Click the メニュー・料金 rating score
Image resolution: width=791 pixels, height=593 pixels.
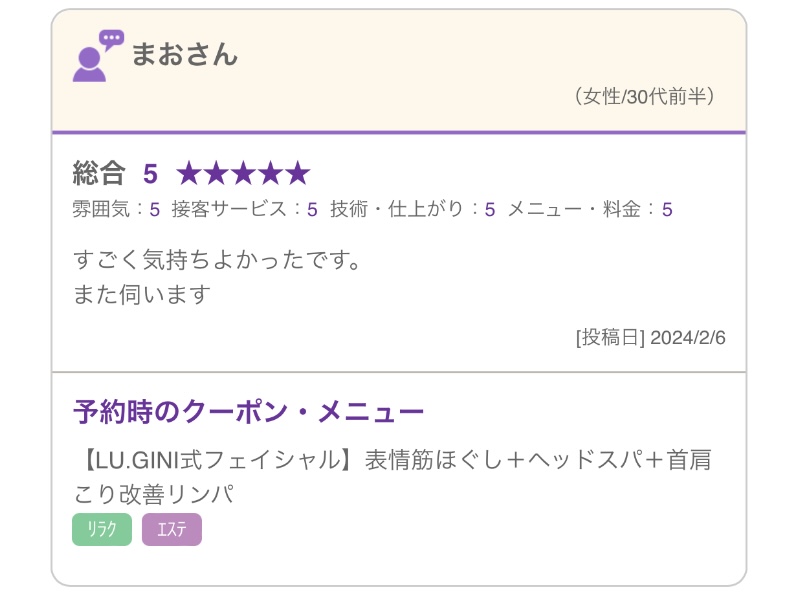(x=667, y=210)
